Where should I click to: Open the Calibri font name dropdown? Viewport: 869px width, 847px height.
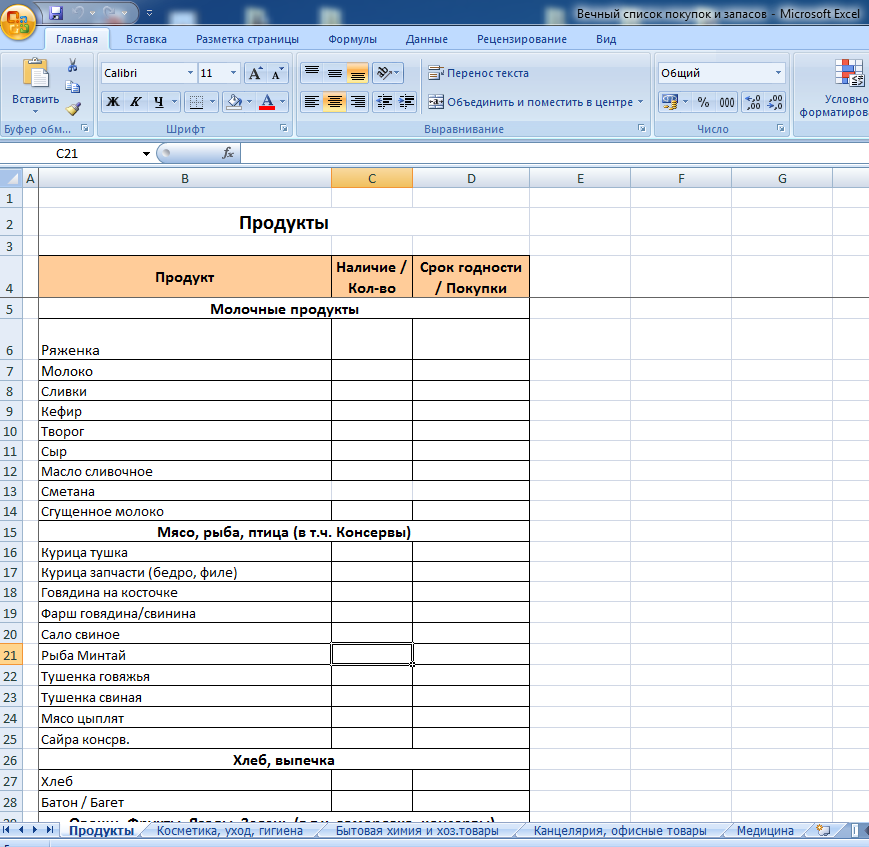[x=190, y=73]
